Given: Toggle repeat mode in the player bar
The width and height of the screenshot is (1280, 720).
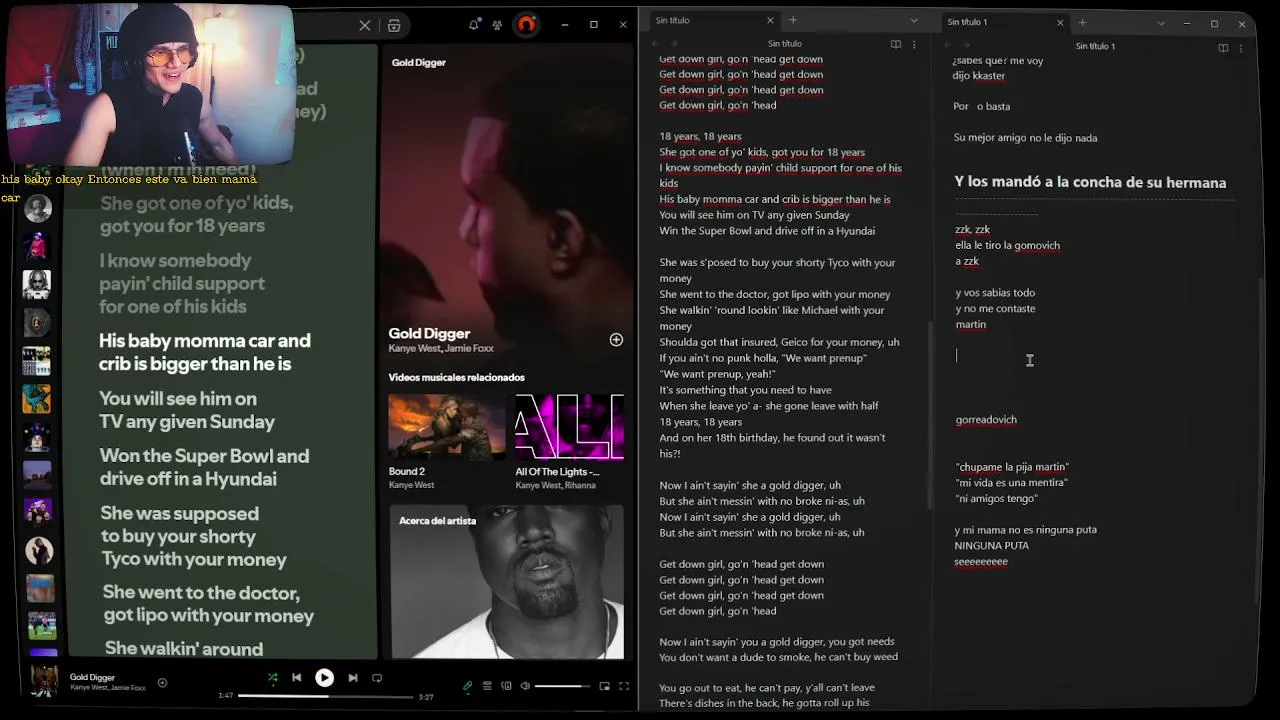Looking at the screenshot, I should (x=377, y=678).
